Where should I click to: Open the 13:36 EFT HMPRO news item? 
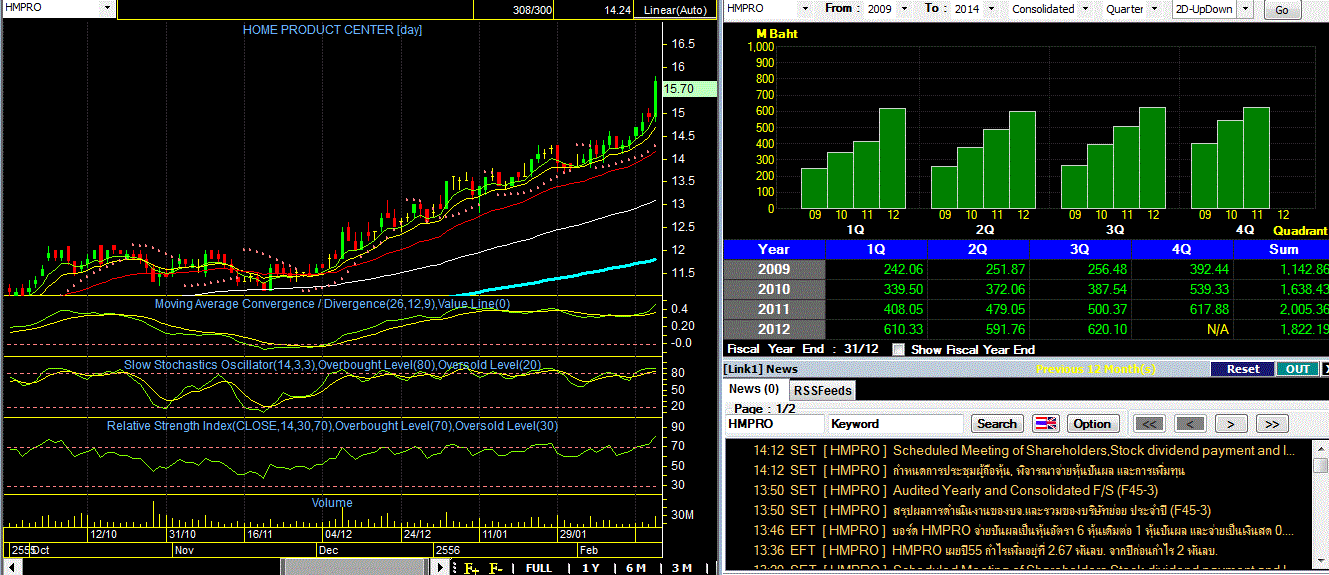click(985, 551)
